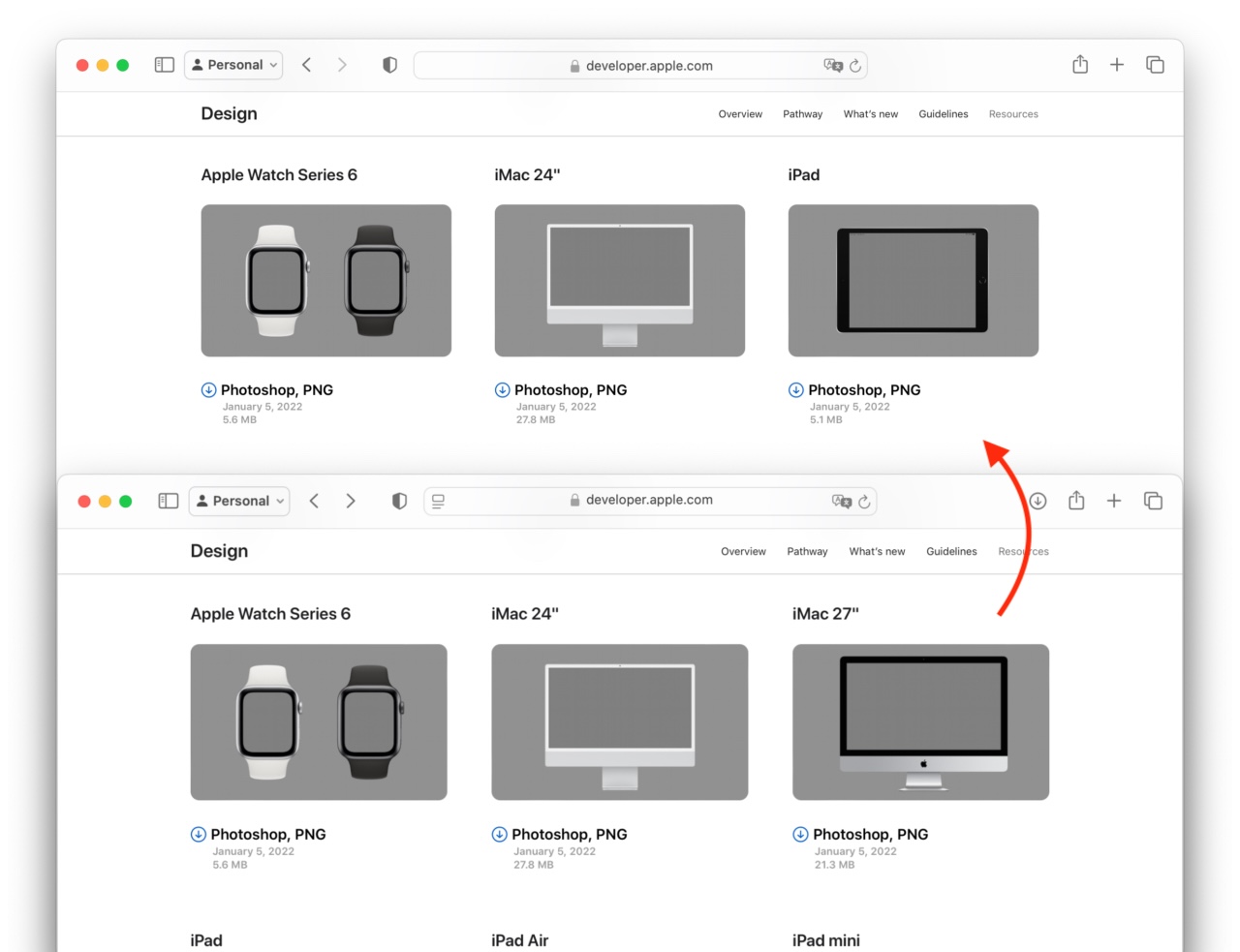Click Design heading link in top window
The image size is (1240, 952).
pos(229,113)
